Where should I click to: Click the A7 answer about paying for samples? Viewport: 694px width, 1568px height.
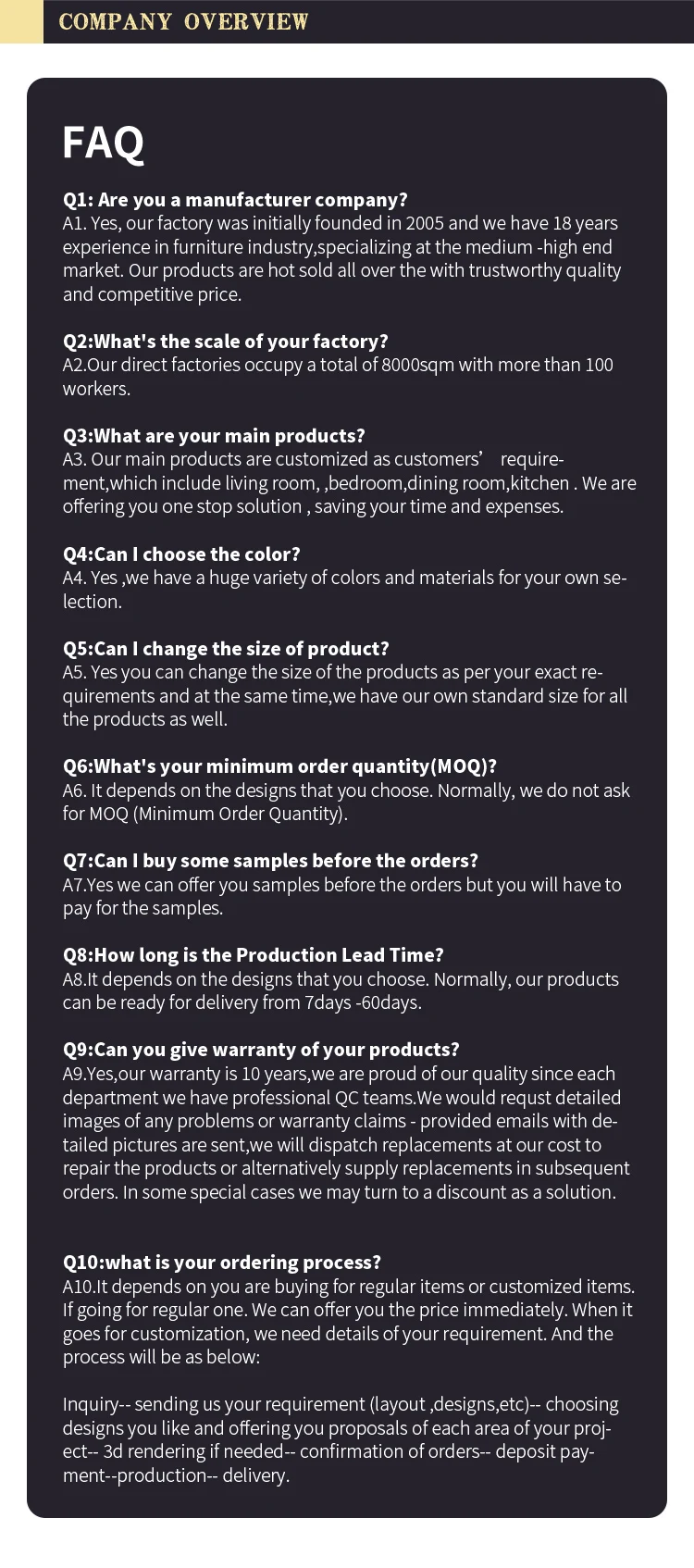[341, 896]
